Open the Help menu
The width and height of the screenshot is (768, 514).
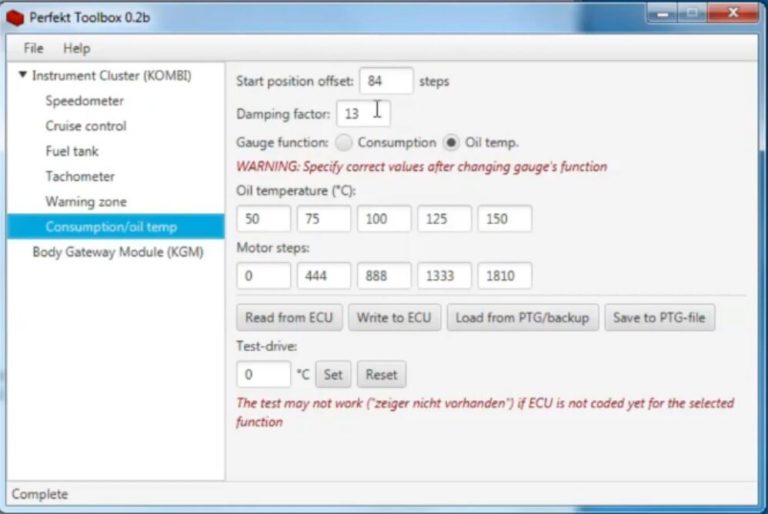pos(76,48)
